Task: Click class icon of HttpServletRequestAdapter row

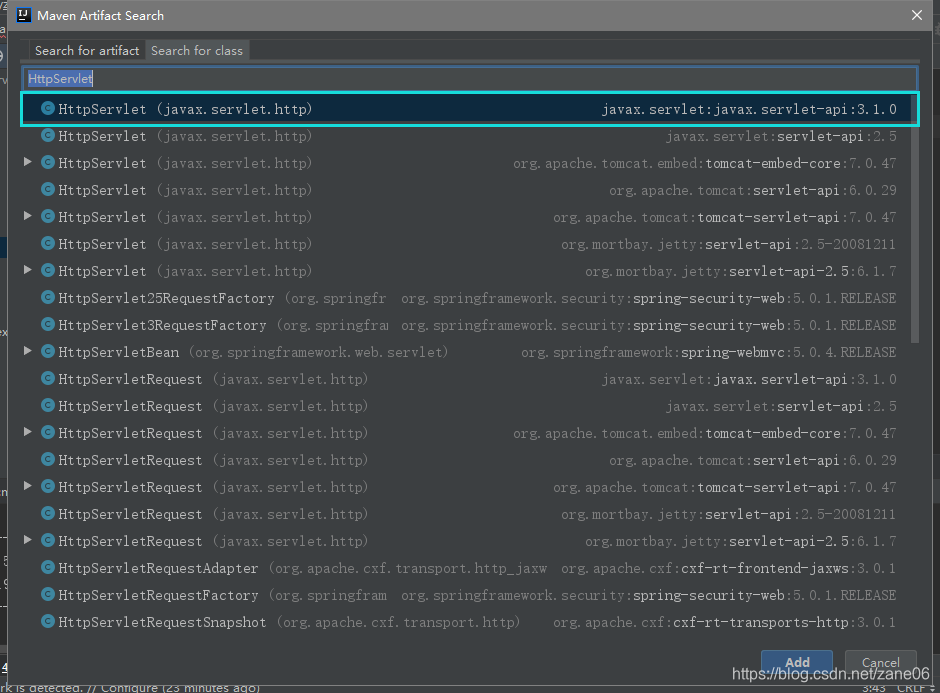Action: (x=48, y=567)
